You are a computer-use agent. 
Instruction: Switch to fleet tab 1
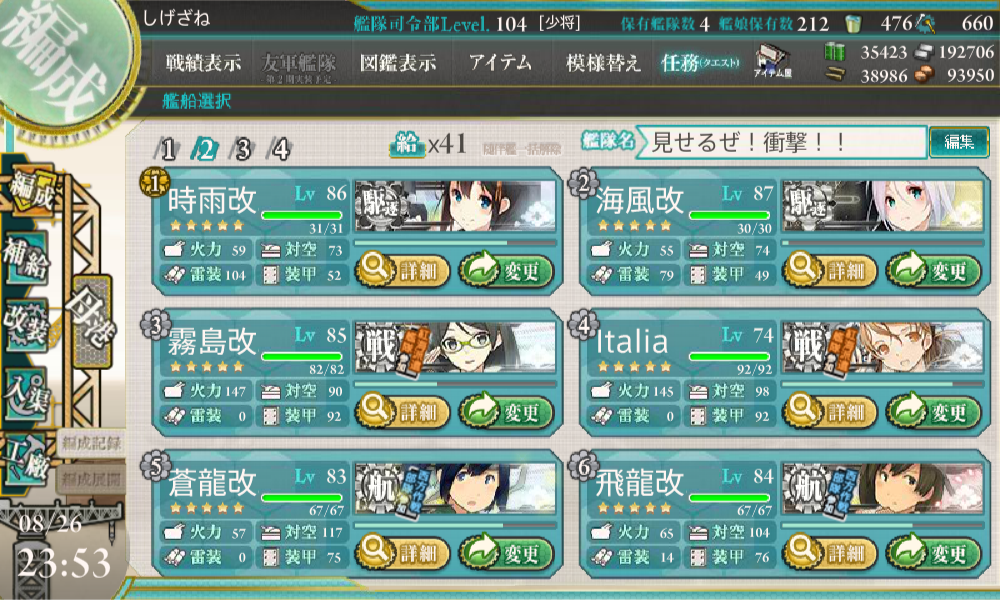click(x=168, y=149)
